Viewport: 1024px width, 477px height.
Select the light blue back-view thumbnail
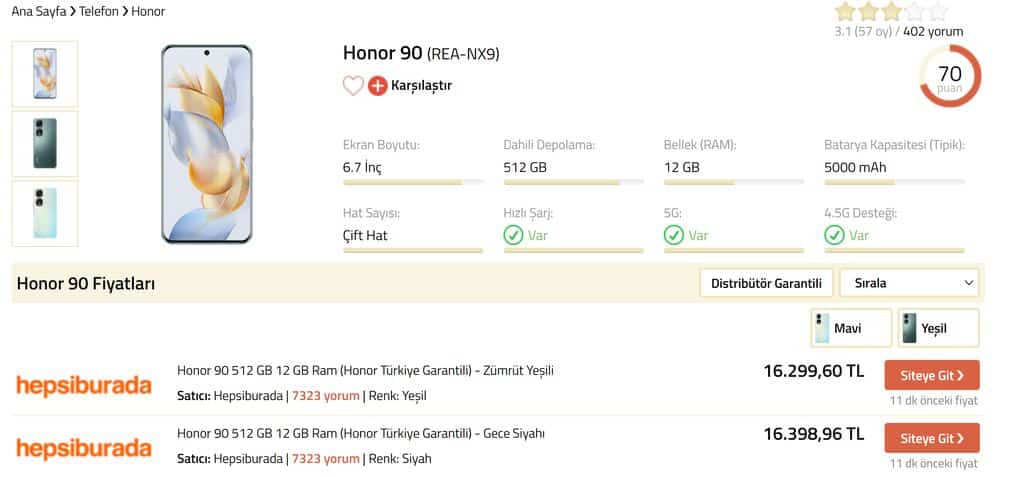[45, 214]
